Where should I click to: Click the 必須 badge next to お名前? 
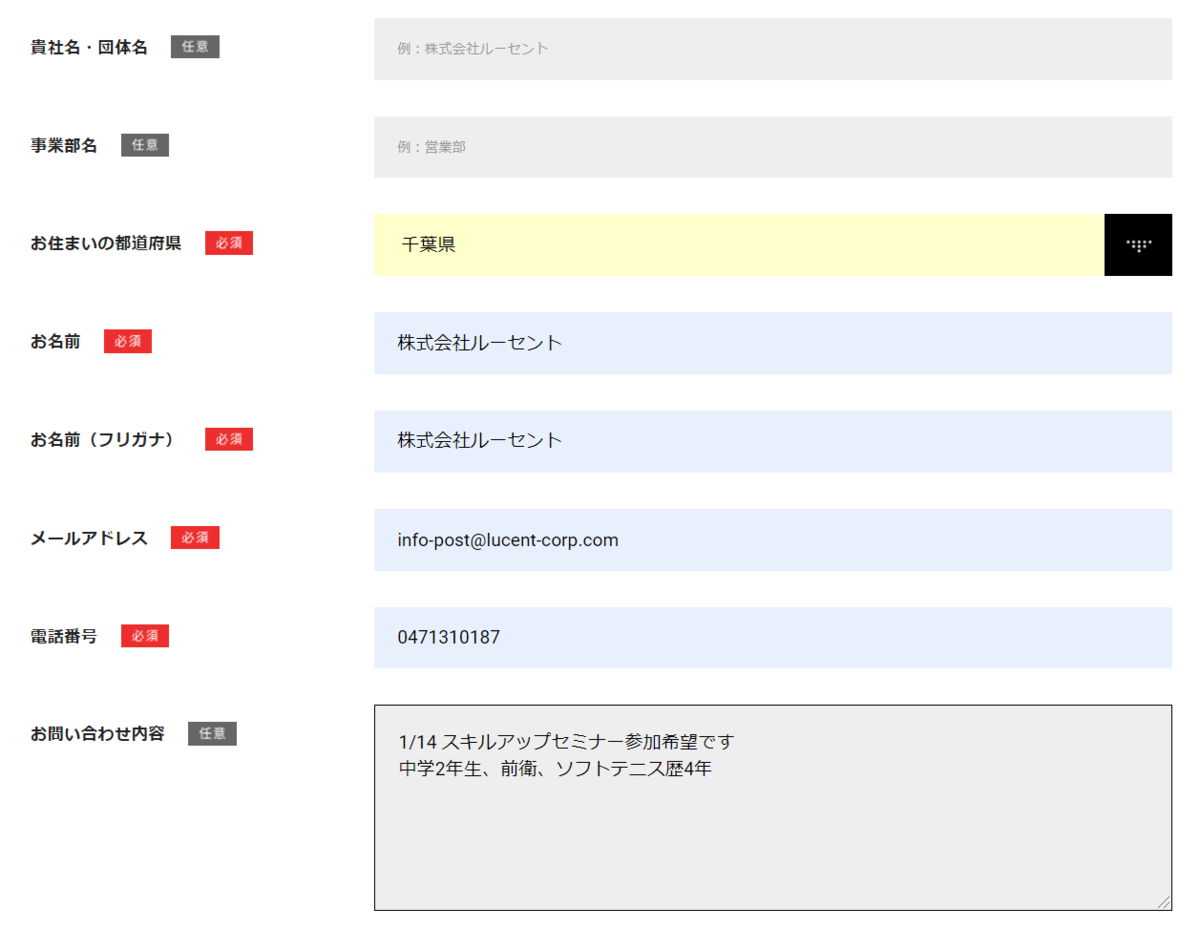128,341
